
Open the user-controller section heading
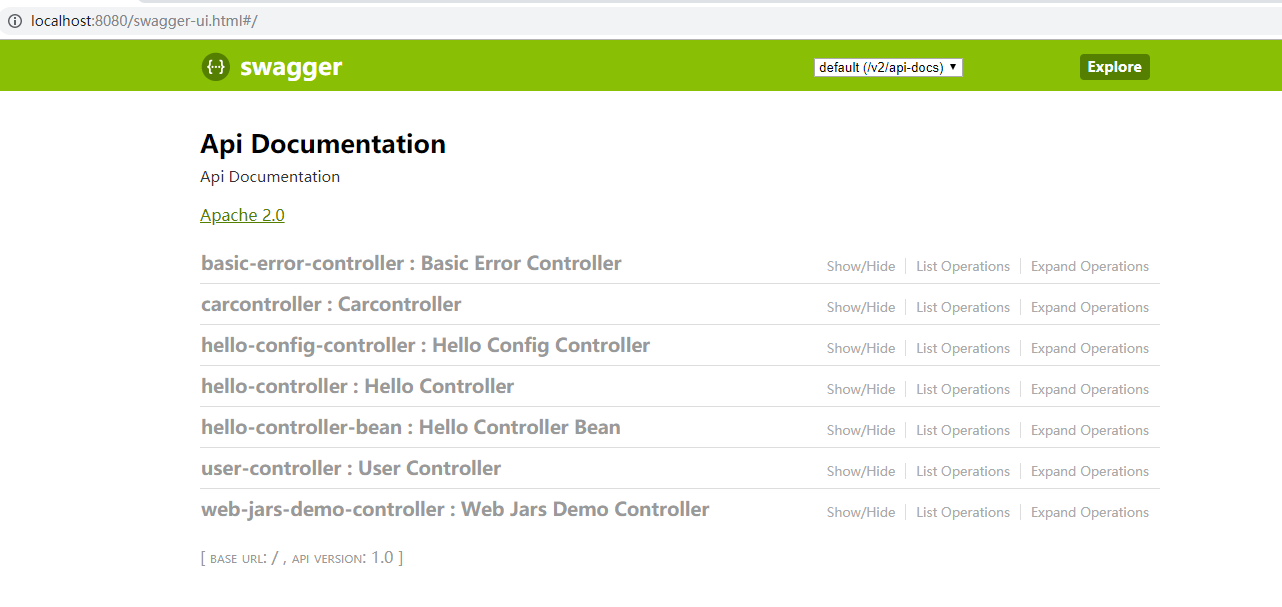click(351, 469)
